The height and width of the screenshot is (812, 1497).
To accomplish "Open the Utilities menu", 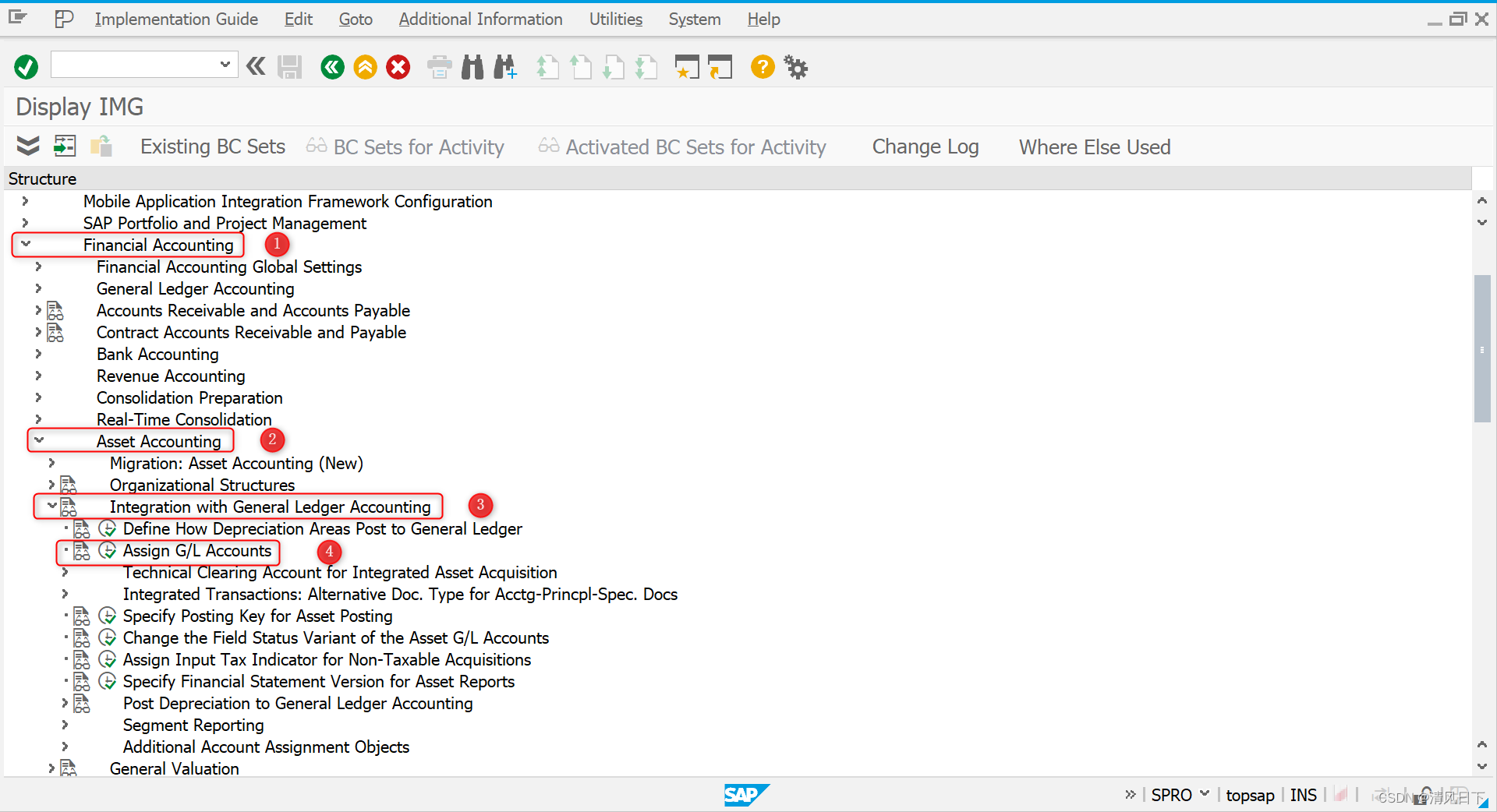I will point(616,19).
